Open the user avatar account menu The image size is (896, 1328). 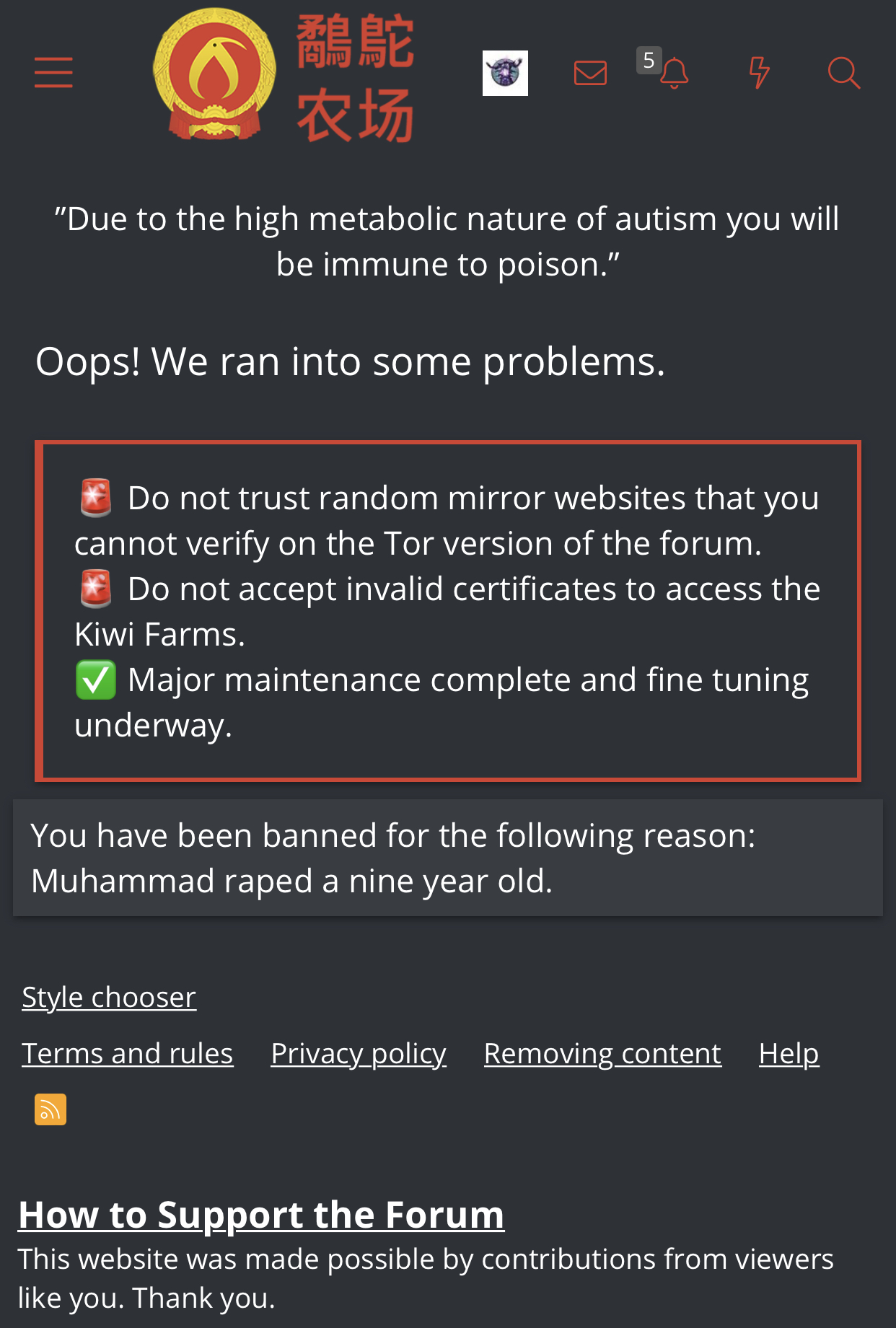505,73
